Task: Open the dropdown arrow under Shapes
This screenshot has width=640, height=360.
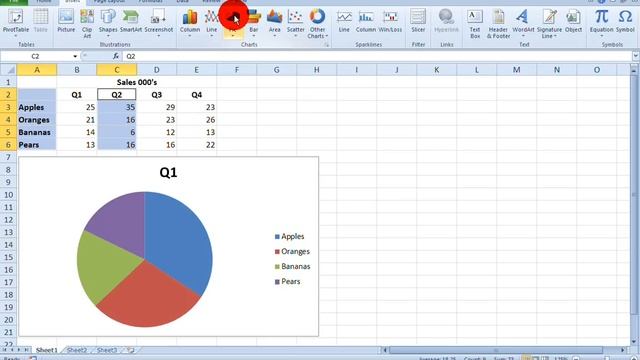Action: [108, 36]
